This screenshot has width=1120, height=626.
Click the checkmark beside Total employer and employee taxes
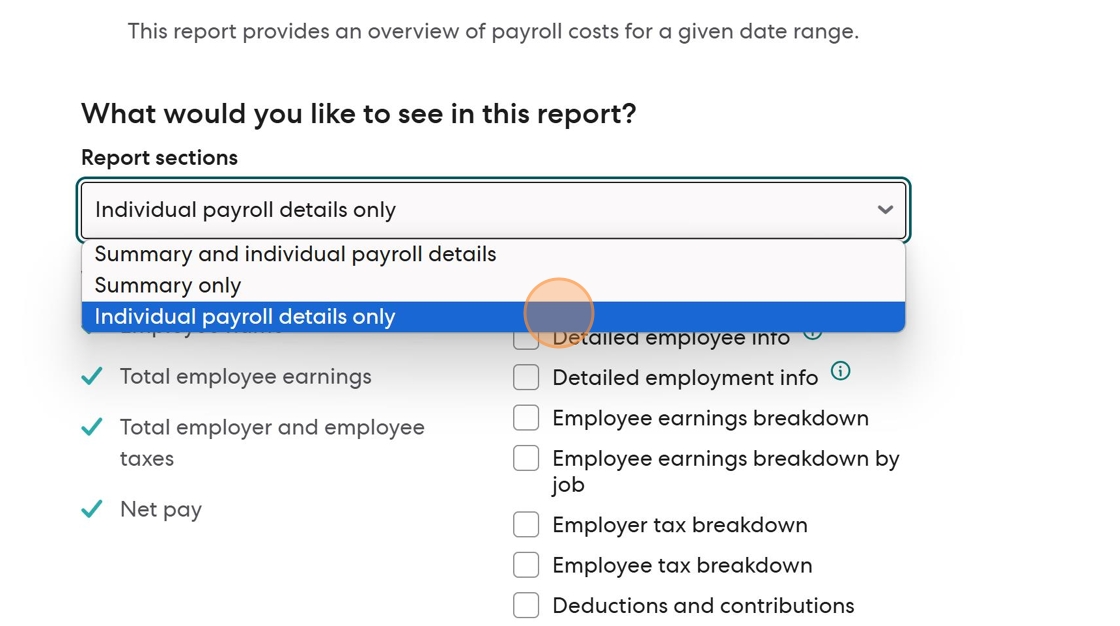[x=92, y=427]
